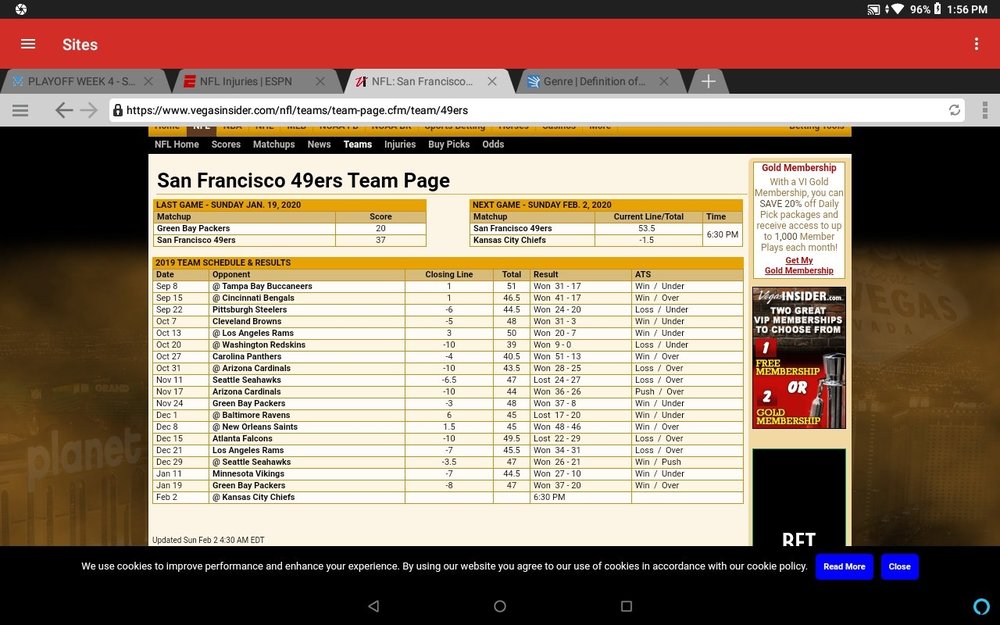This screenshot has height=625, width=1000.
Task: Click Minnesota Vikings opponent
Action: [x=248, y=474]
